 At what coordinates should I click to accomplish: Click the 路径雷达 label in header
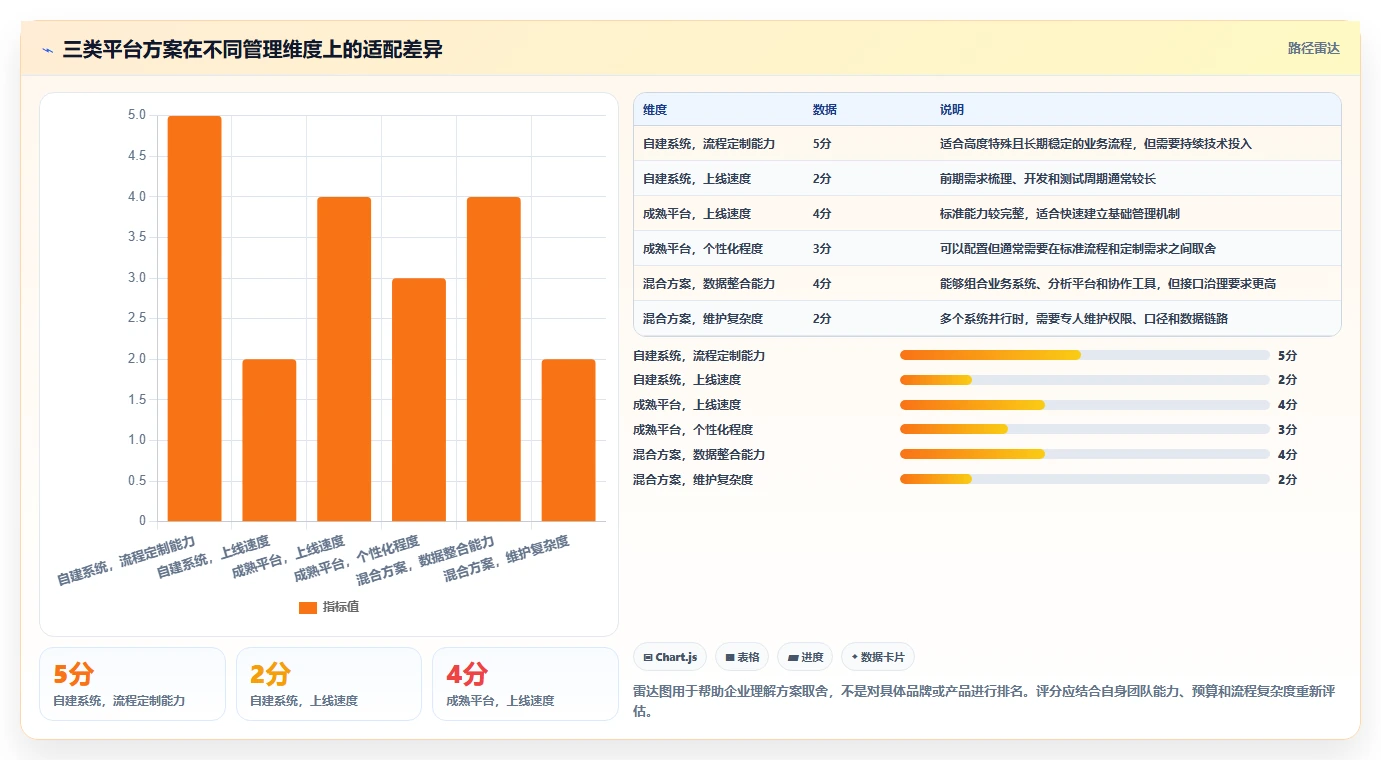point(1313,48)
